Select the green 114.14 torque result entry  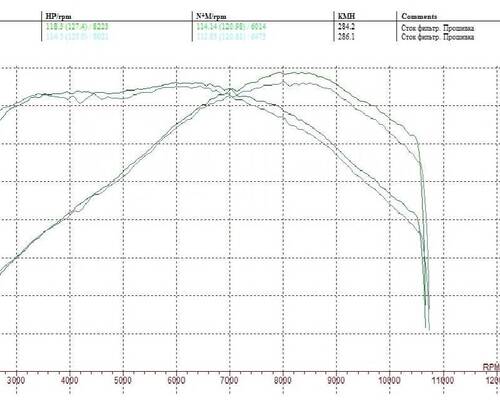[231, 26]
